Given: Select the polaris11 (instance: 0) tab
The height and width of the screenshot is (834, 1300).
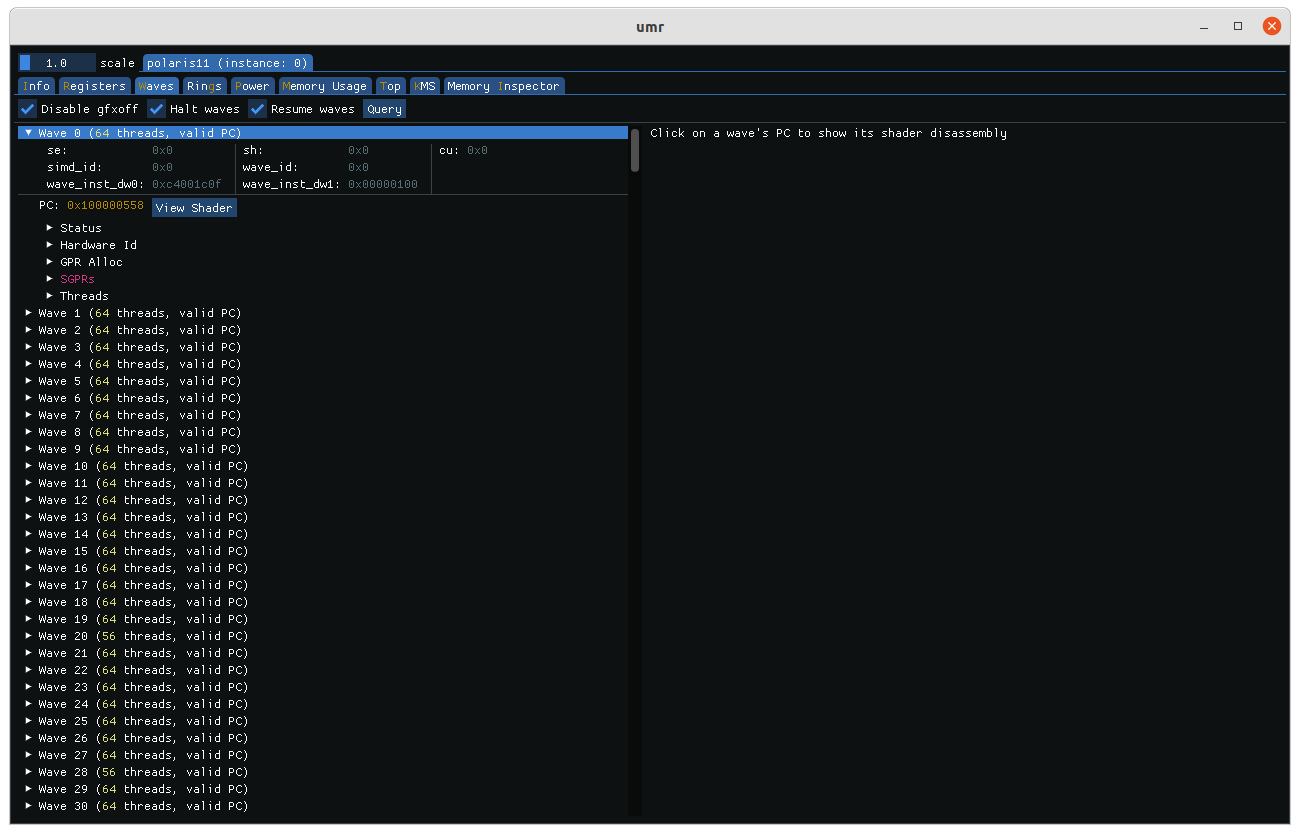Looking at the screenshot, I should coord(228,63).
